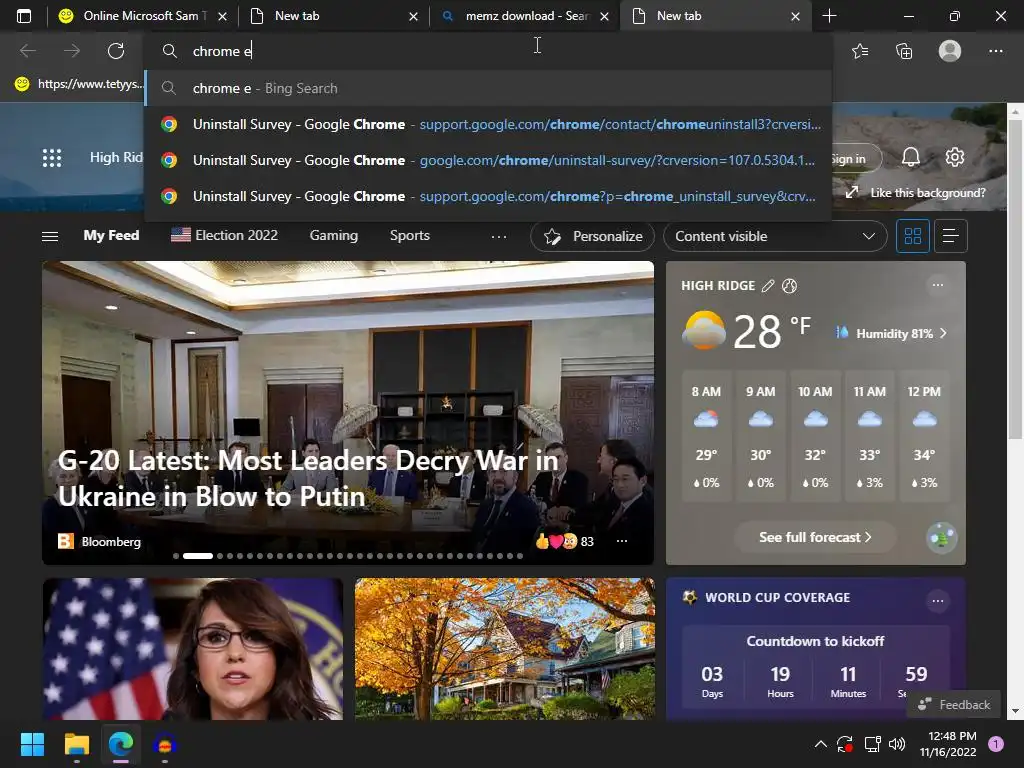
Task: Open Windows Start button
Action: point(32,744)
